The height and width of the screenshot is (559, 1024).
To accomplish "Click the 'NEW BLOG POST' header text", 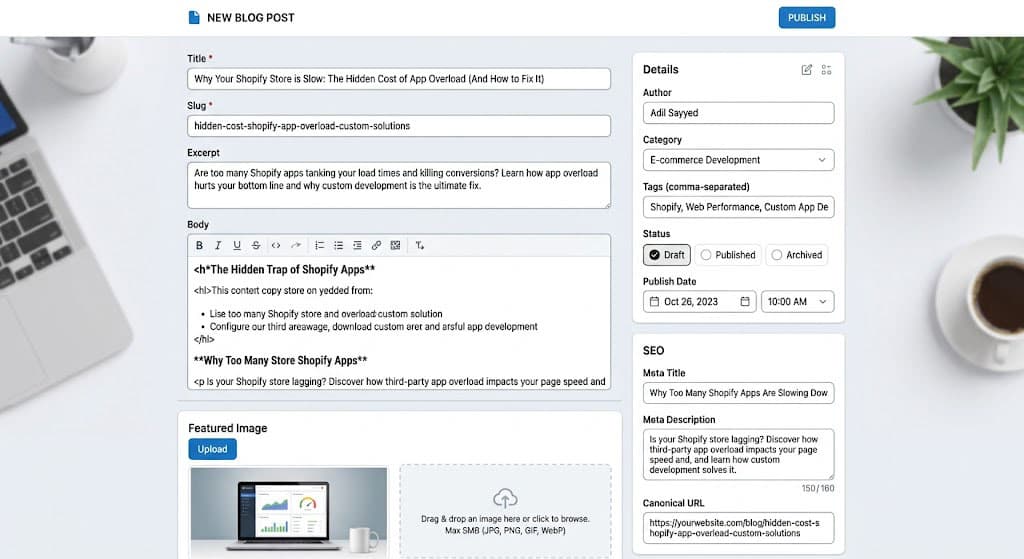I will pos(251,18).
